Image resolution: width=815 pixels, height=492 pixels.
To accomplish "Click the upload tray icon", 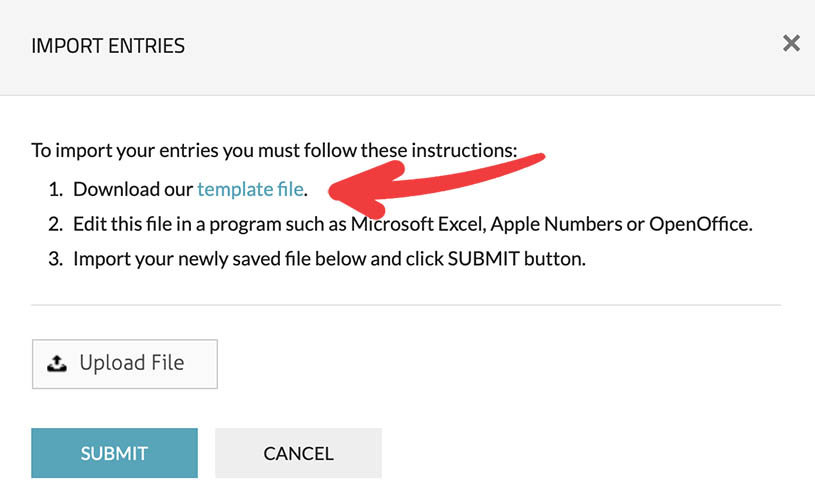I will coord(57,363).
